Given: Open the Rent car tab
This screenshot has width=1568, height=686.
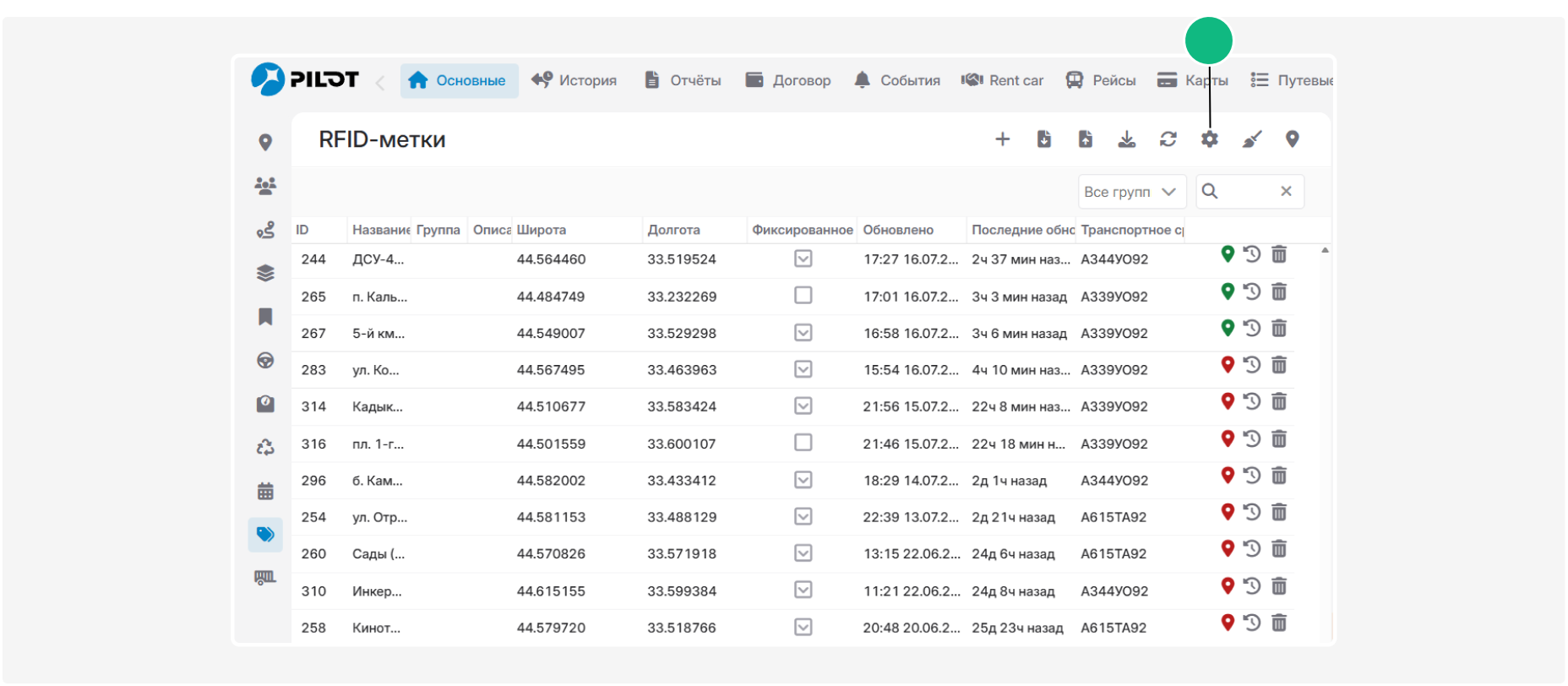Looking at the screenshot, I should (1002, 81).
